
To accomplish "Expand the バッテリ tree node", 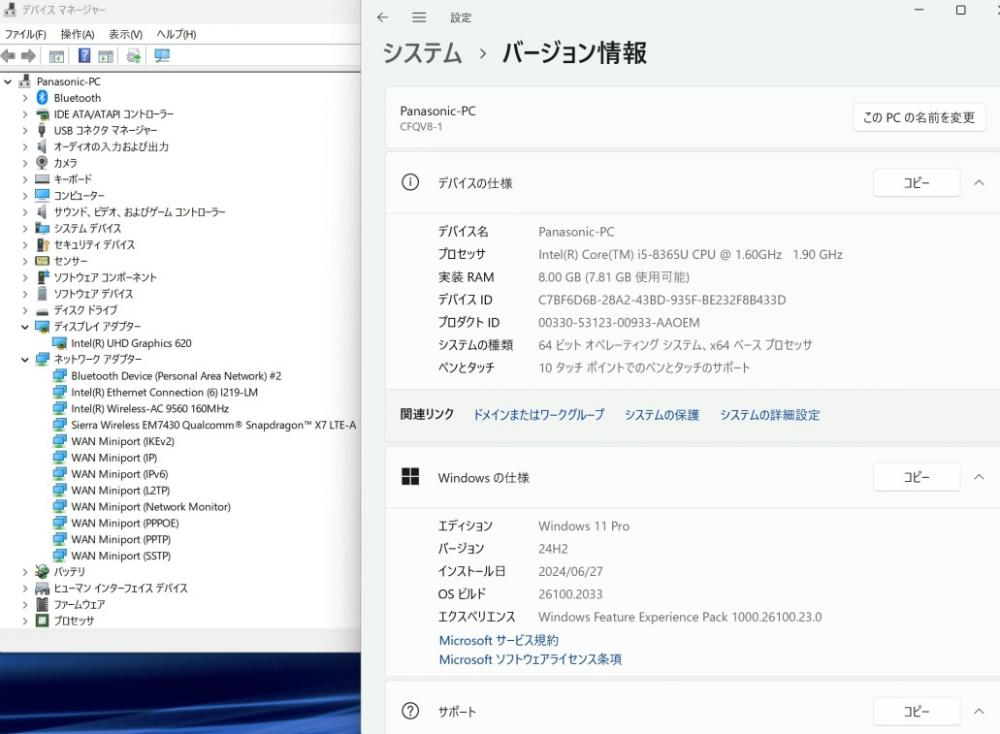I will [x=25, y=572].
